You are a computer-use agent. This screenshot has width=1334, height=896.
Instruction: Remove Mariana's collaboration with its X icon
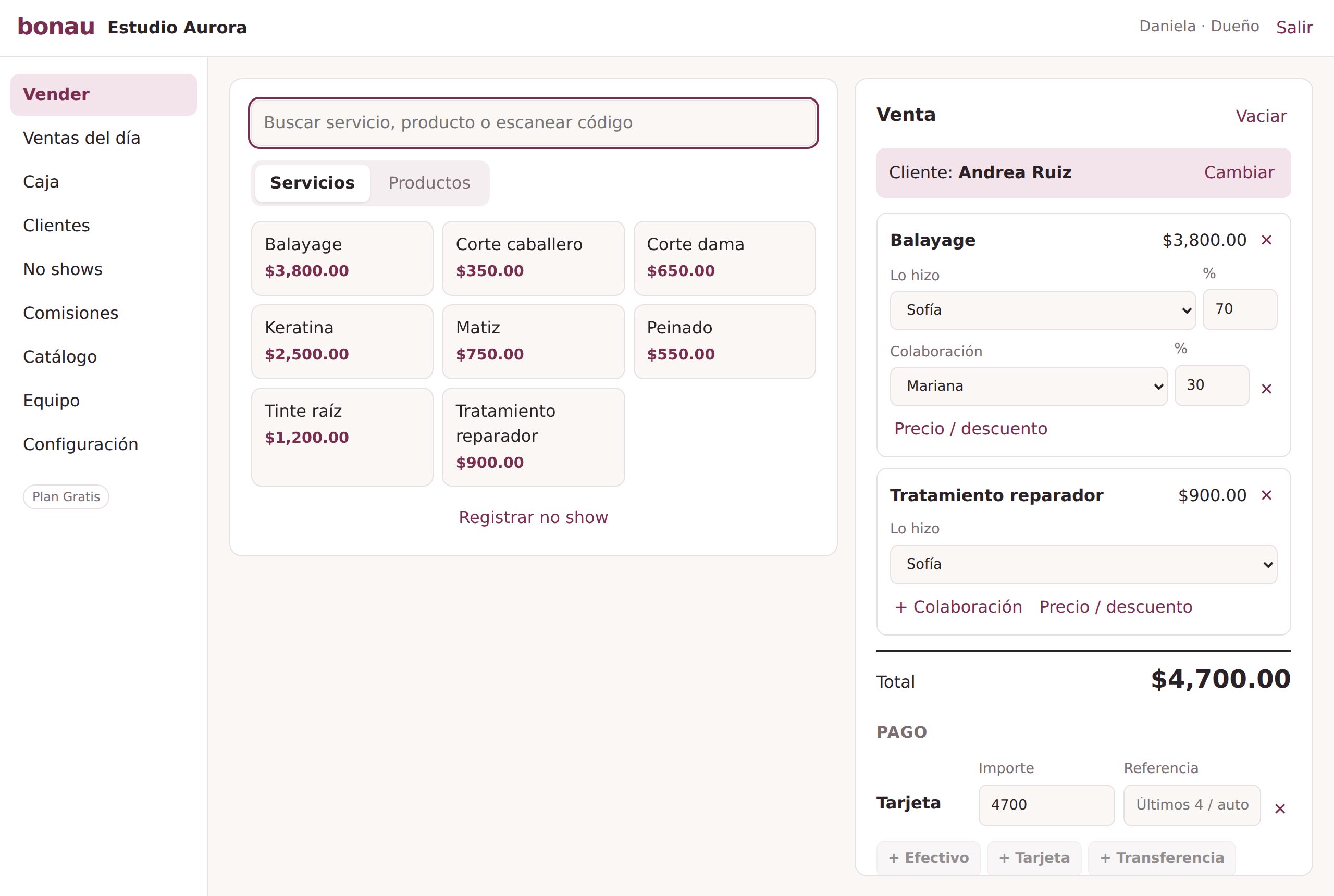(x=1266, y=389)
